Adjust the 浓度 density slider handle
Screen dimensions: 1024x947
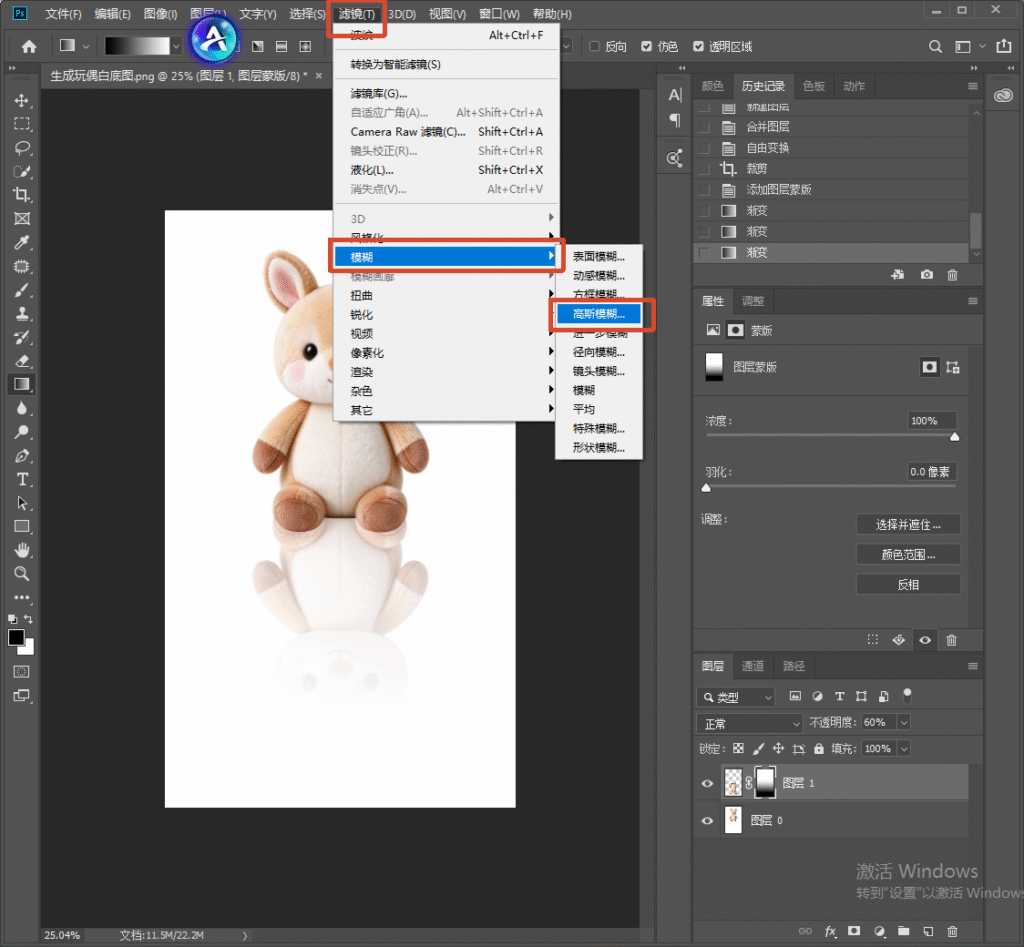click(954, 437)
